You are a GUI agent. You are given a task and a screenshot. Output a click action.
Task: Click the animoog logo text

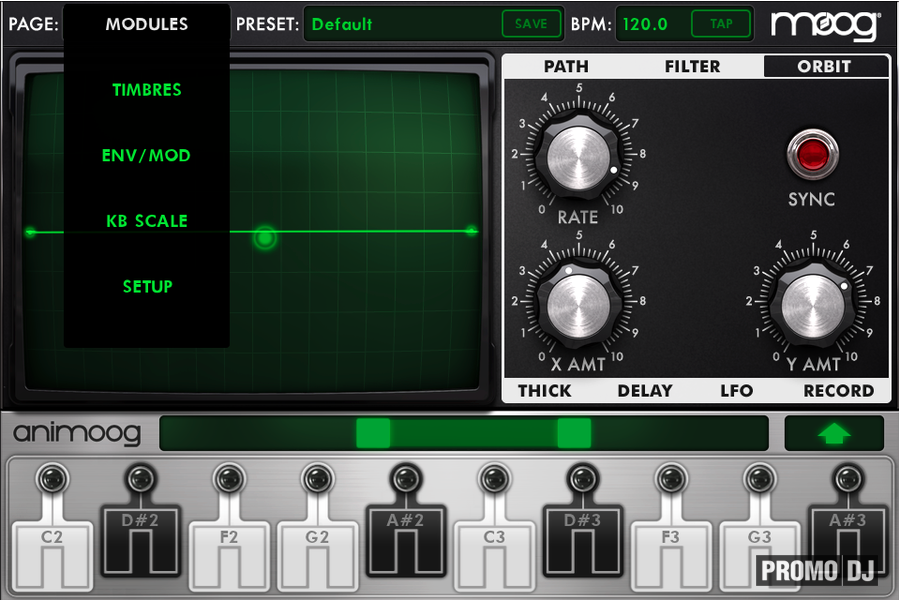coord(77,434)
